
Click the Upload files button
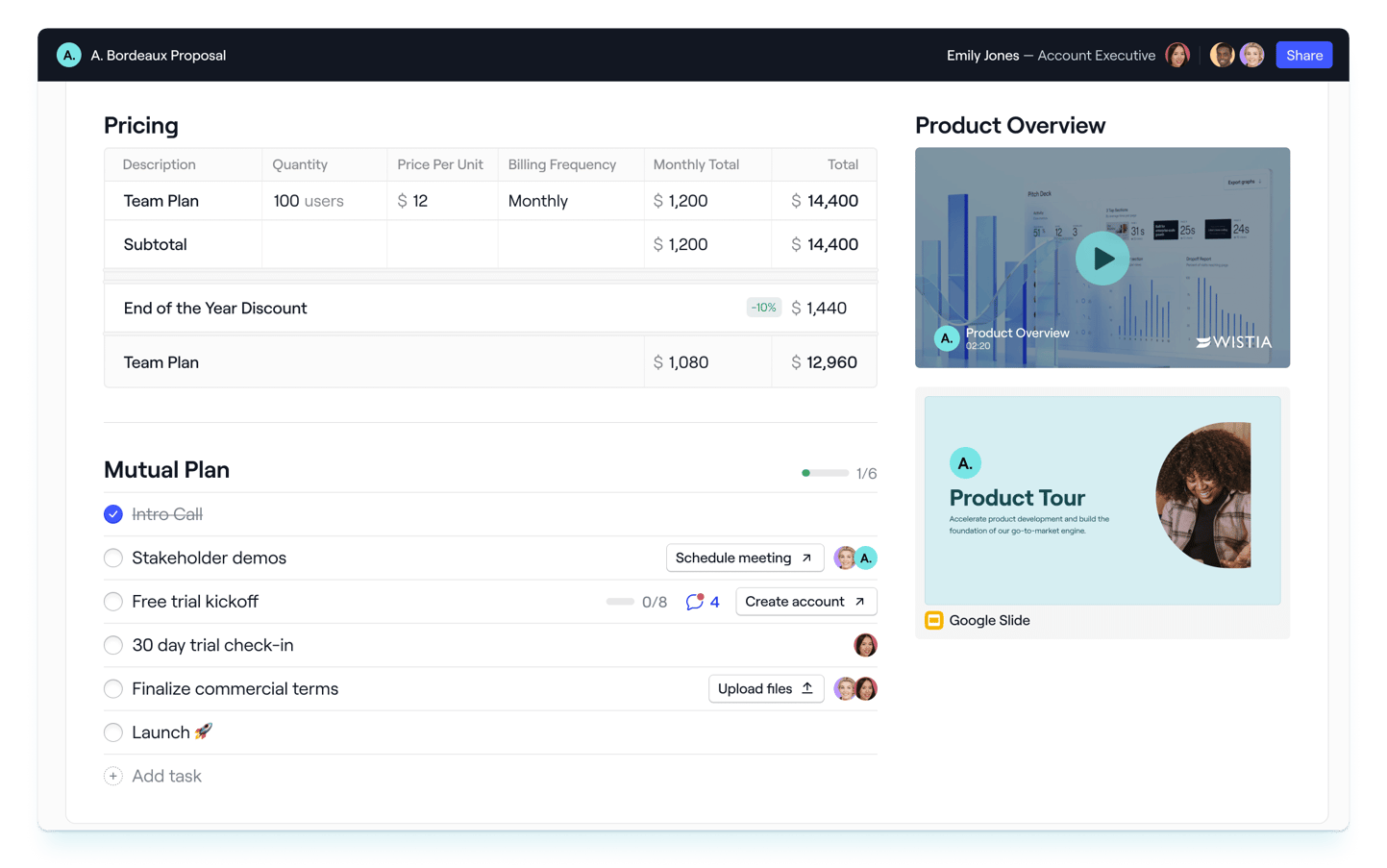pos(766,688)
